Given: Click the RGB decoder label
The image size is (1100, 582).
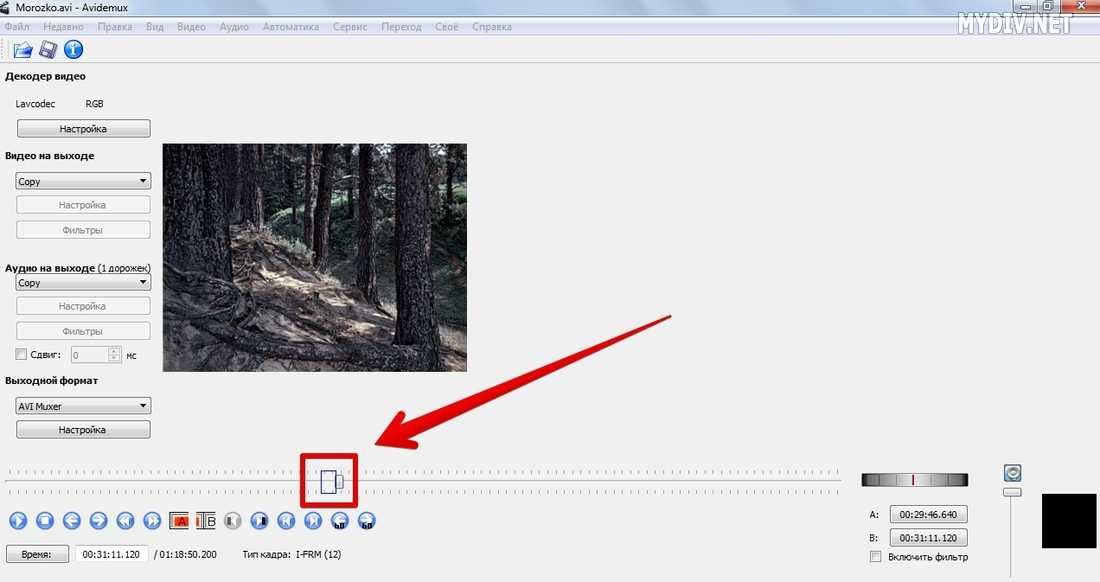Looking at the screenshot, I should click(94, 104).
